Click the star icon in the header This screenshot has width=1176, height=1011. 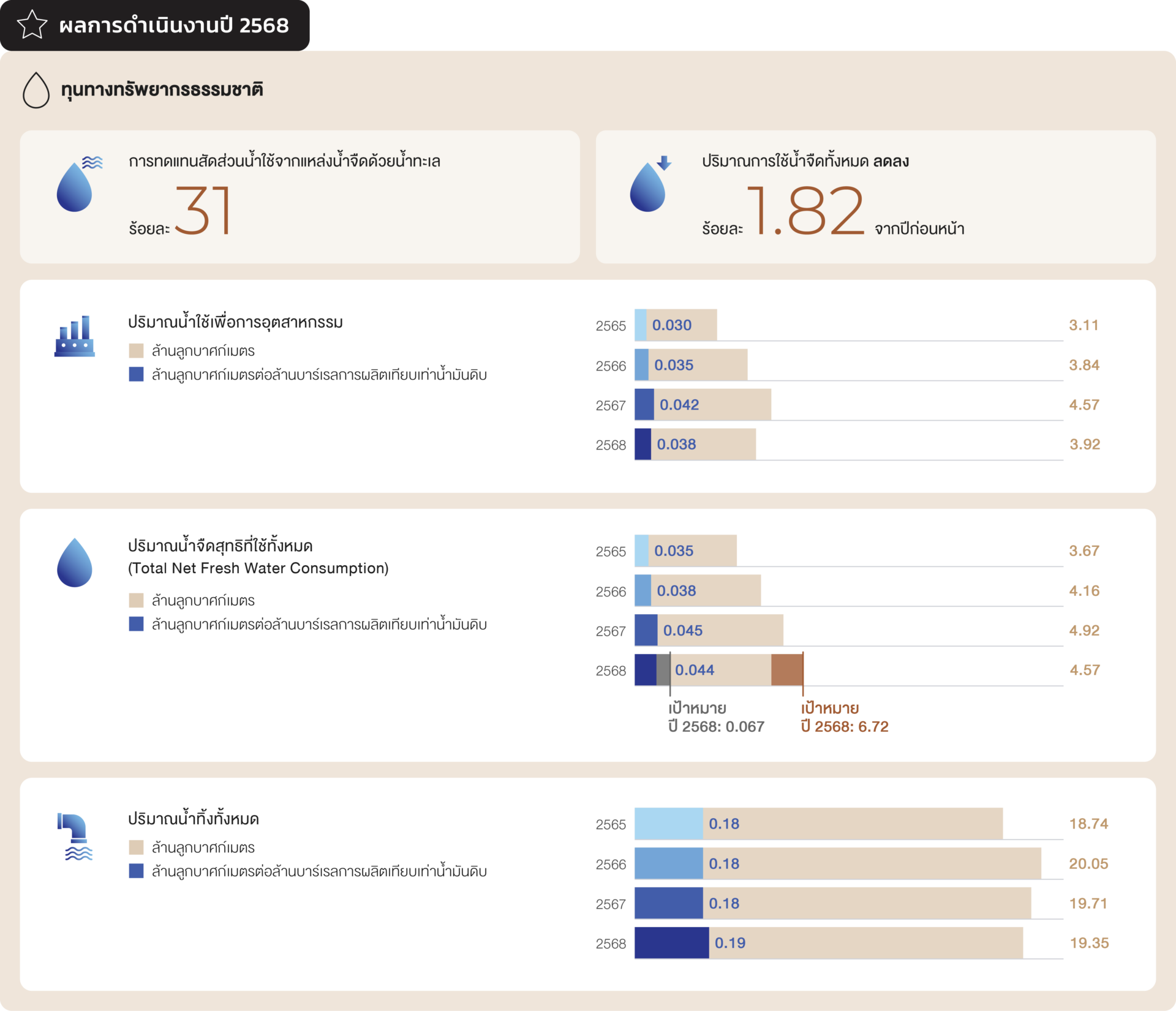(x=32, y=25)
